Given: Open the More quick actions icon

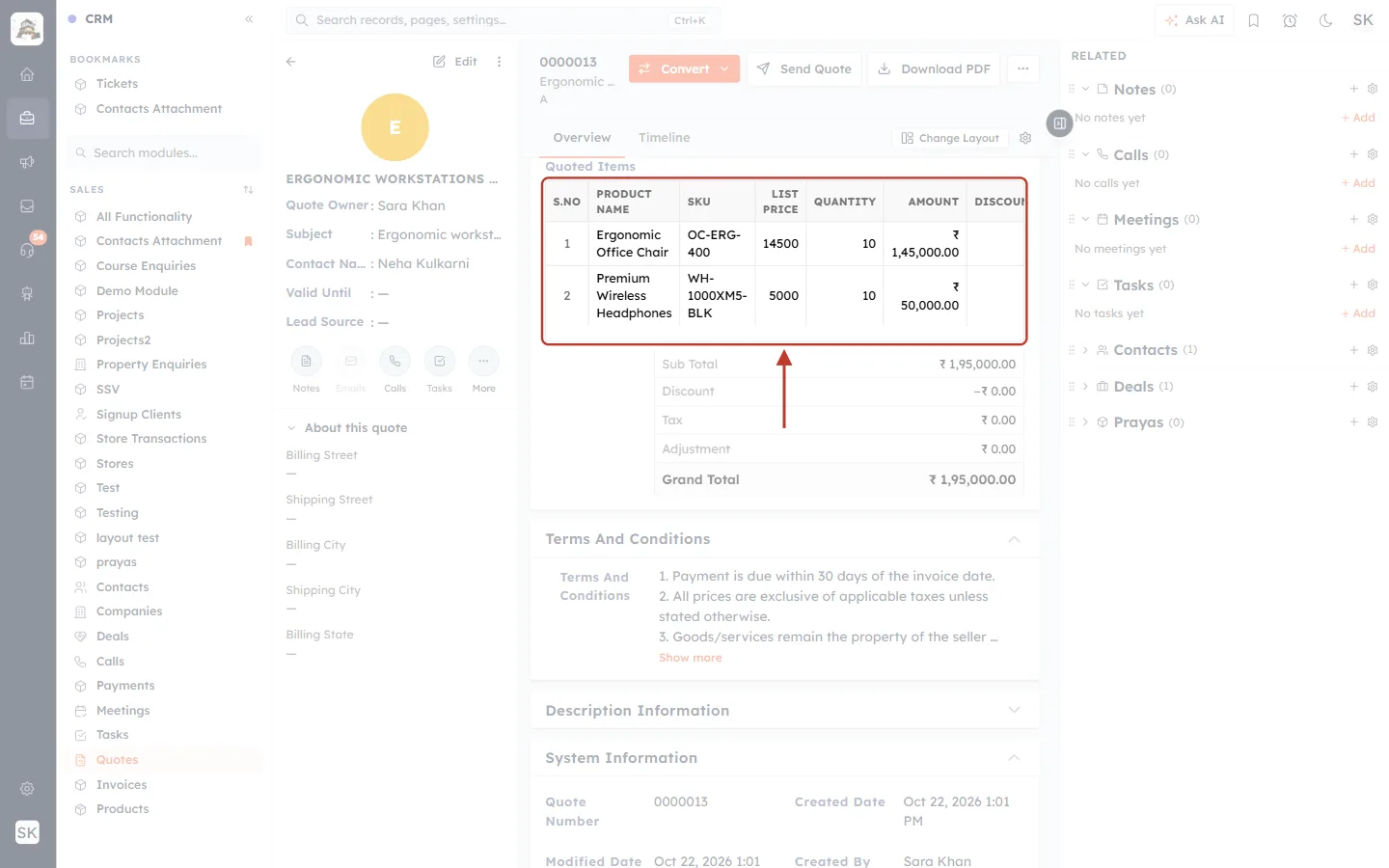Looking at the screenshot, I should coord(483,362).
